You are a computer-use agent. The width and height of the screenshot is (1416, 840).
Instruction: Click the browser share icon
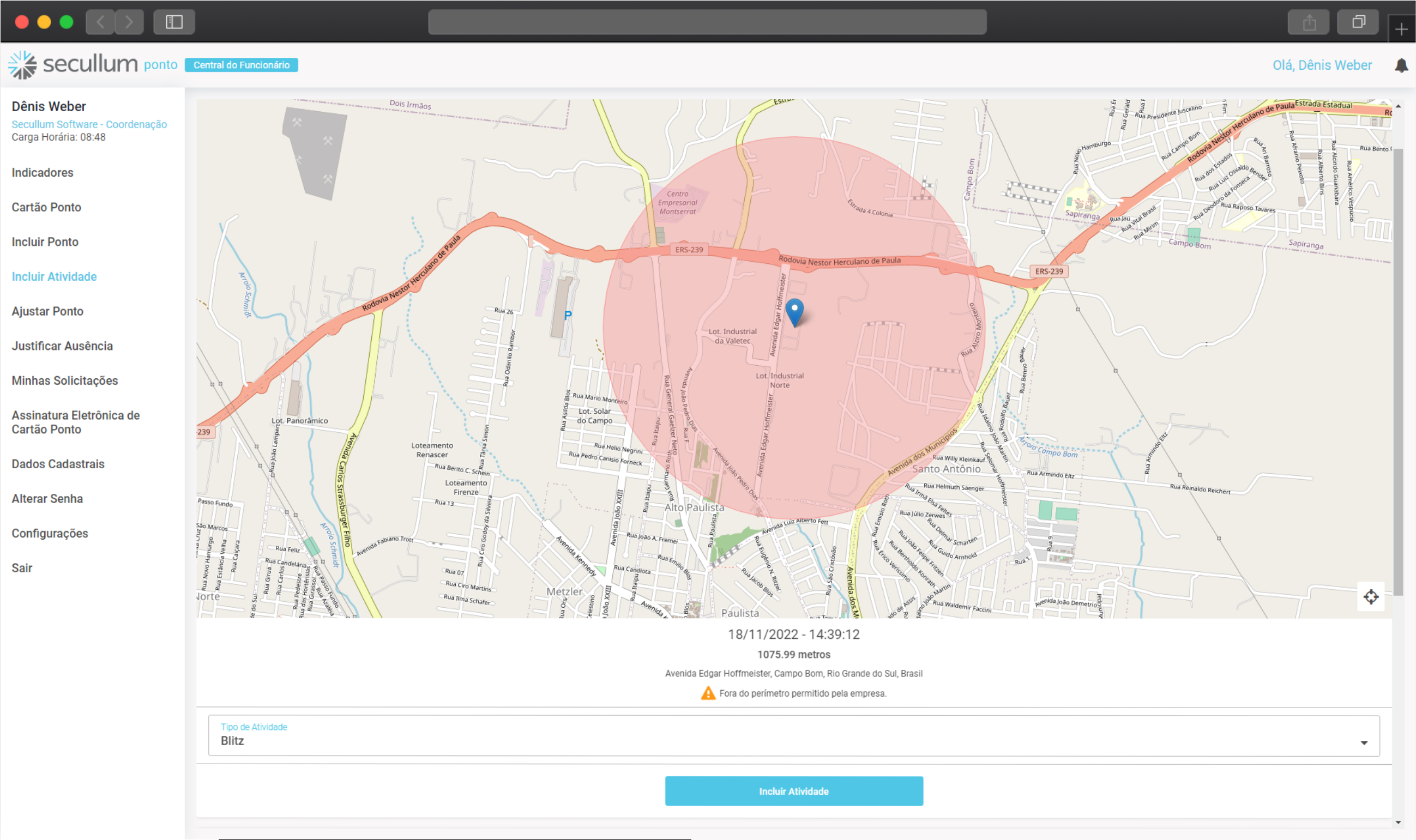pos(1309,22)
